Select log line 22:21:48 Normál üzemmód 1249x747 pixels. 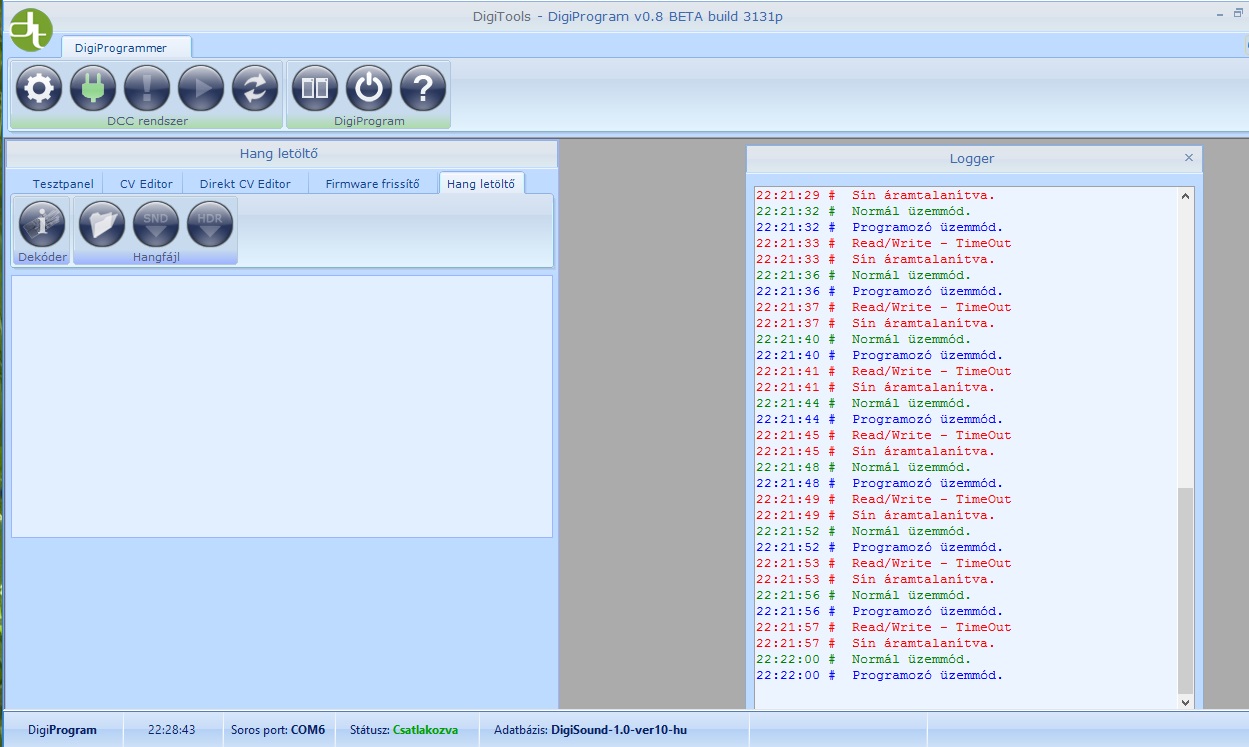tap(863, 467)
